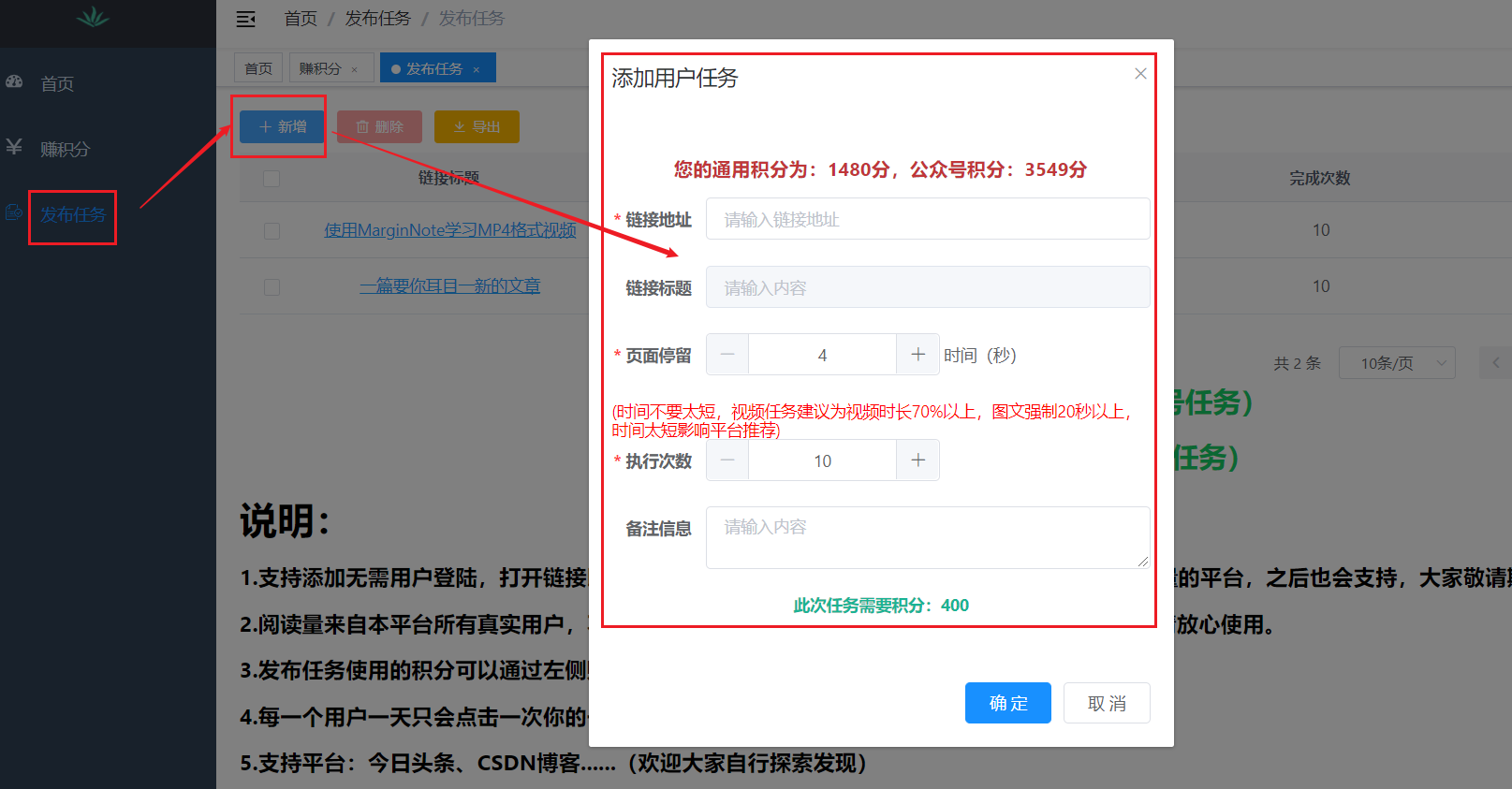Click the 新增 add button
Viewport: 1512px width, 789px height.
click(282, 126)
